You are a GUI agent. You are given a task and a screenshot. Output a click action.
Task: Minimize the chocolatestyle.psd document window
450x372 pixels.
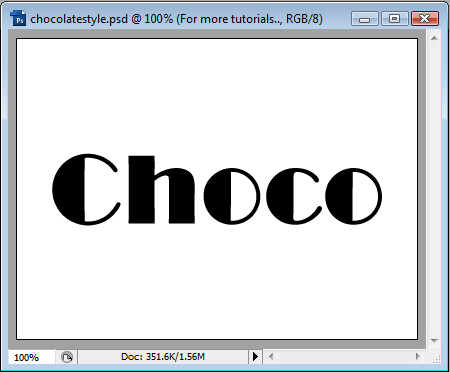(x=365, y=19)
